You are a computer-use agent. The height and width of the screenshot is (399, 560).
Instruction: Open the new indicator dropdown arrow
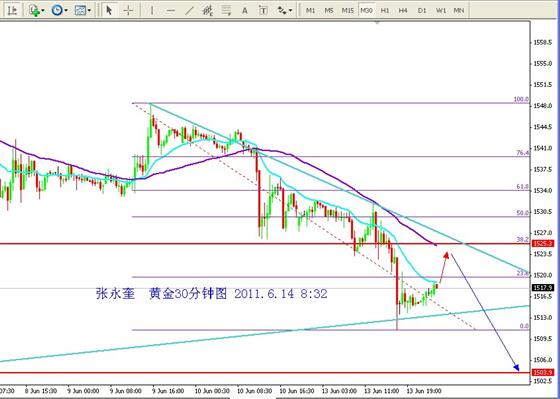(x=43, y=11)
